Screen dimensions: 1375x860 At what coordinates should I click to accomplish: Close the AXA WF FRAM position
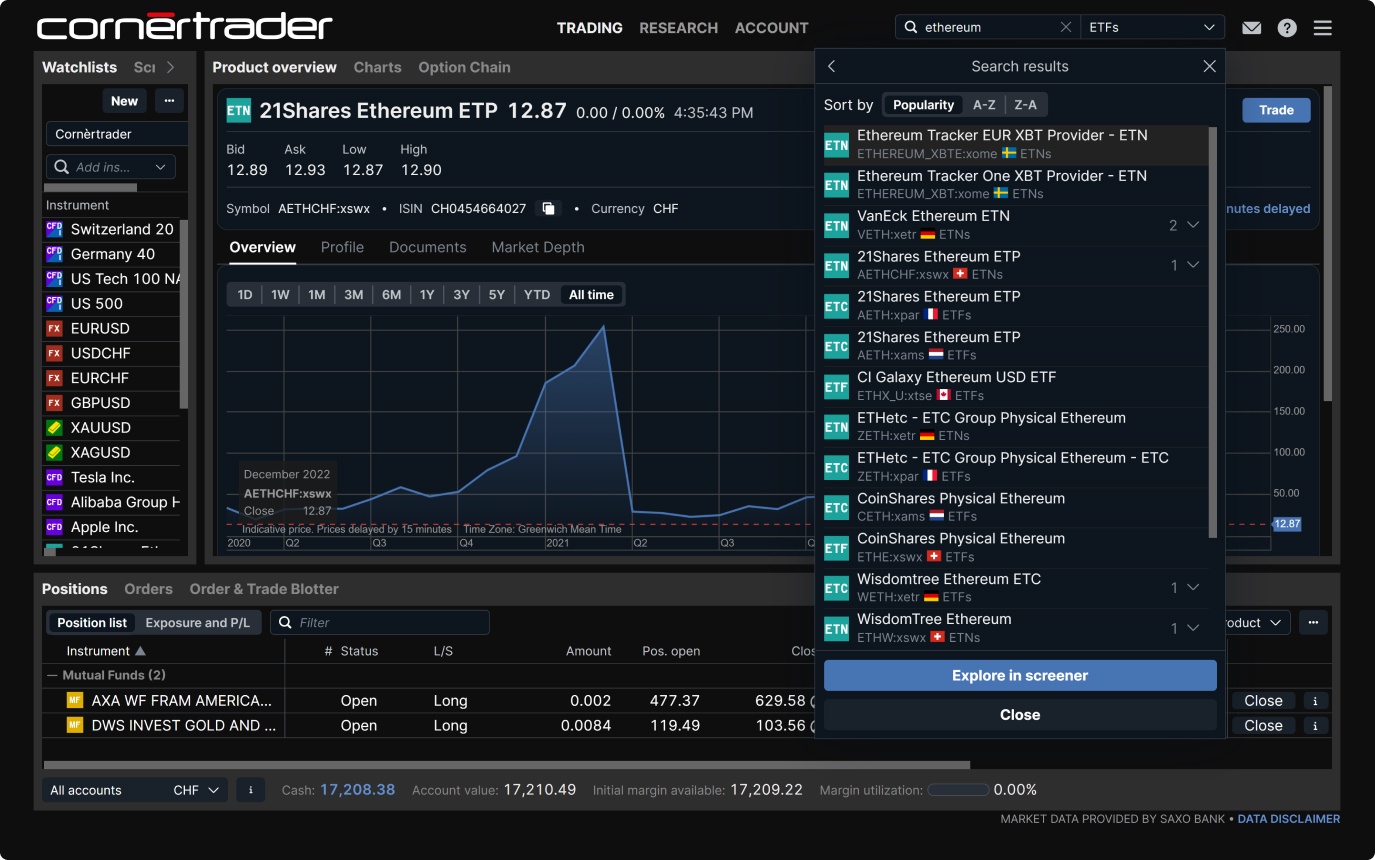coord(1263,701)
